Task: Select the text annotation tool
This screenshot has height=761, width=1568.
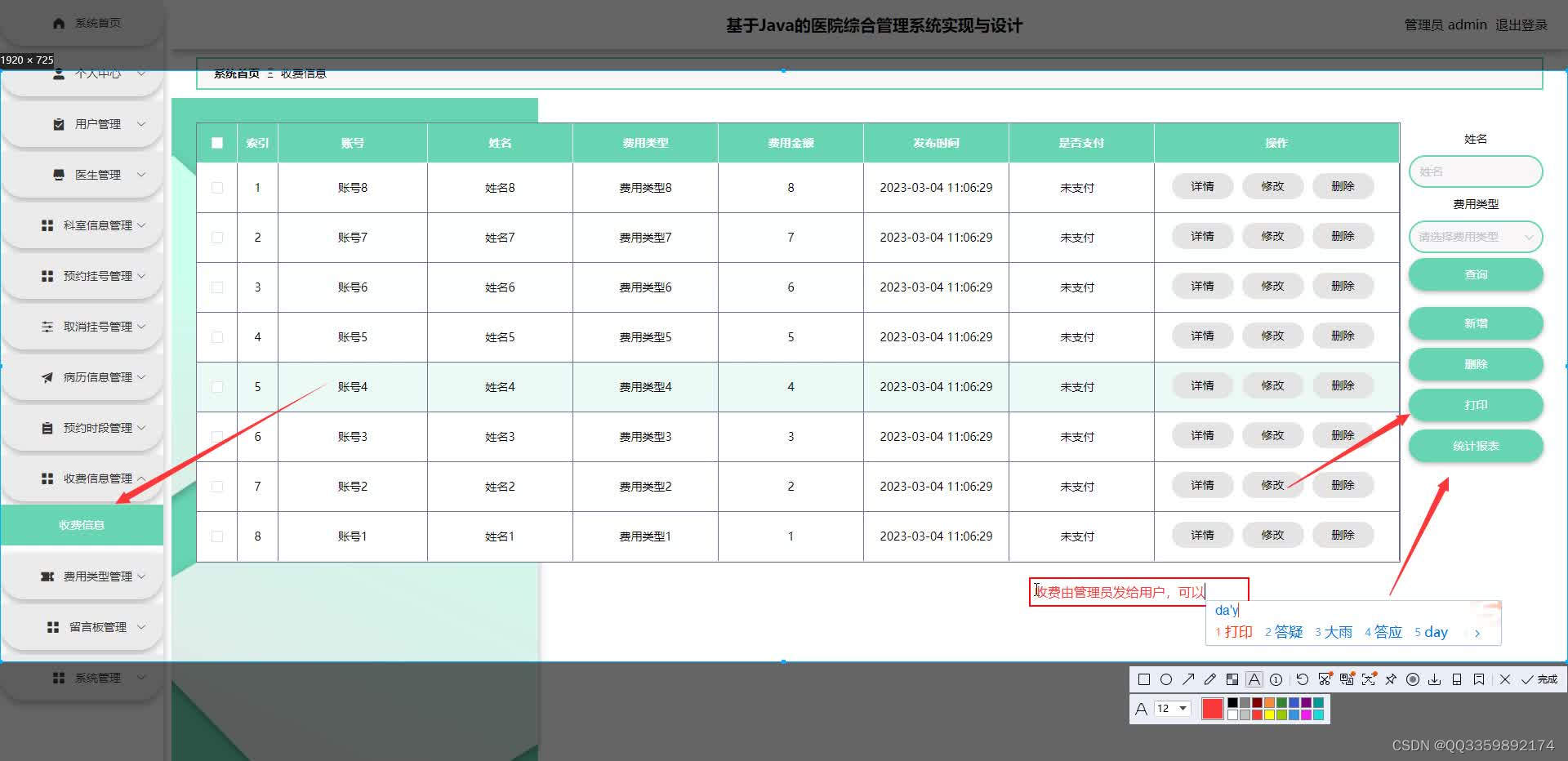Action: pyautogui.click(x=1254, y=679)
